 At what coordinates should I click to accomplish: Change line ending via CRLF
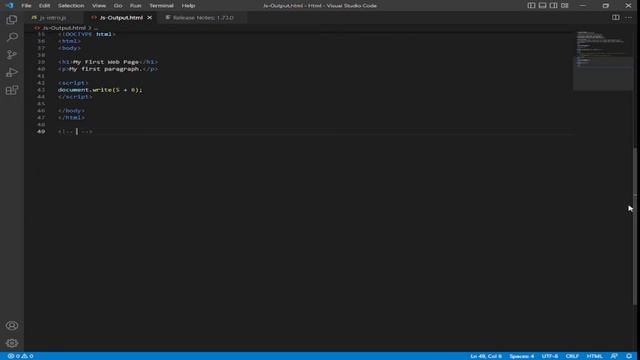coord(572,356)
